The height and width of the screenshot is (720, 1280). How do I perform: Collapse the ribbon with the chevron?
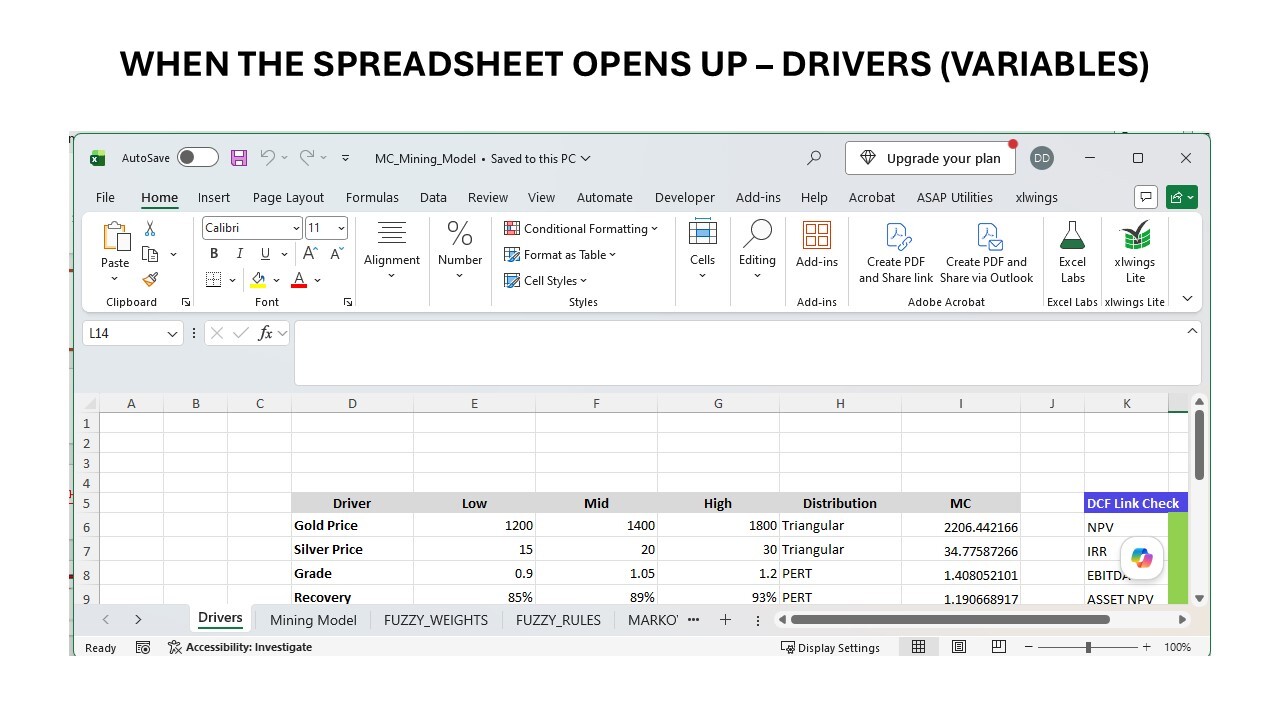click(1187, 298)
